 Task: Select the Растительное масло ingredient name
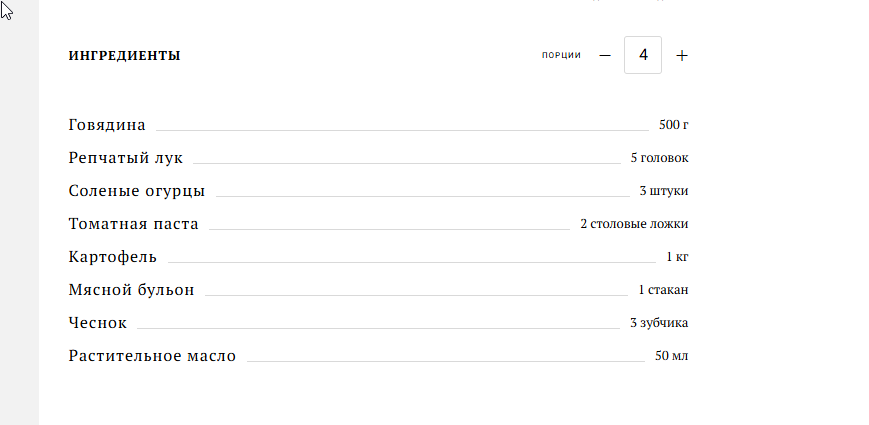pos(152,356)
